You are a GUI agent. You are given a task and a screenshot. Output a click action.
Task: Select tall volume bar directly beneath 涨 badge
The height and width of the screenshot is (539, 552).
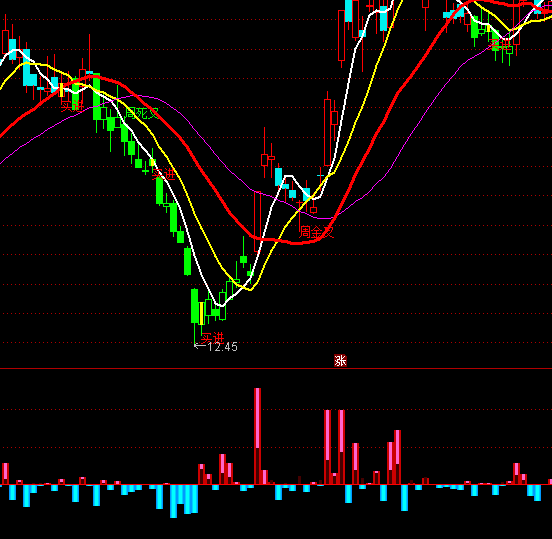pyautogui.click(x=341, y=447)
